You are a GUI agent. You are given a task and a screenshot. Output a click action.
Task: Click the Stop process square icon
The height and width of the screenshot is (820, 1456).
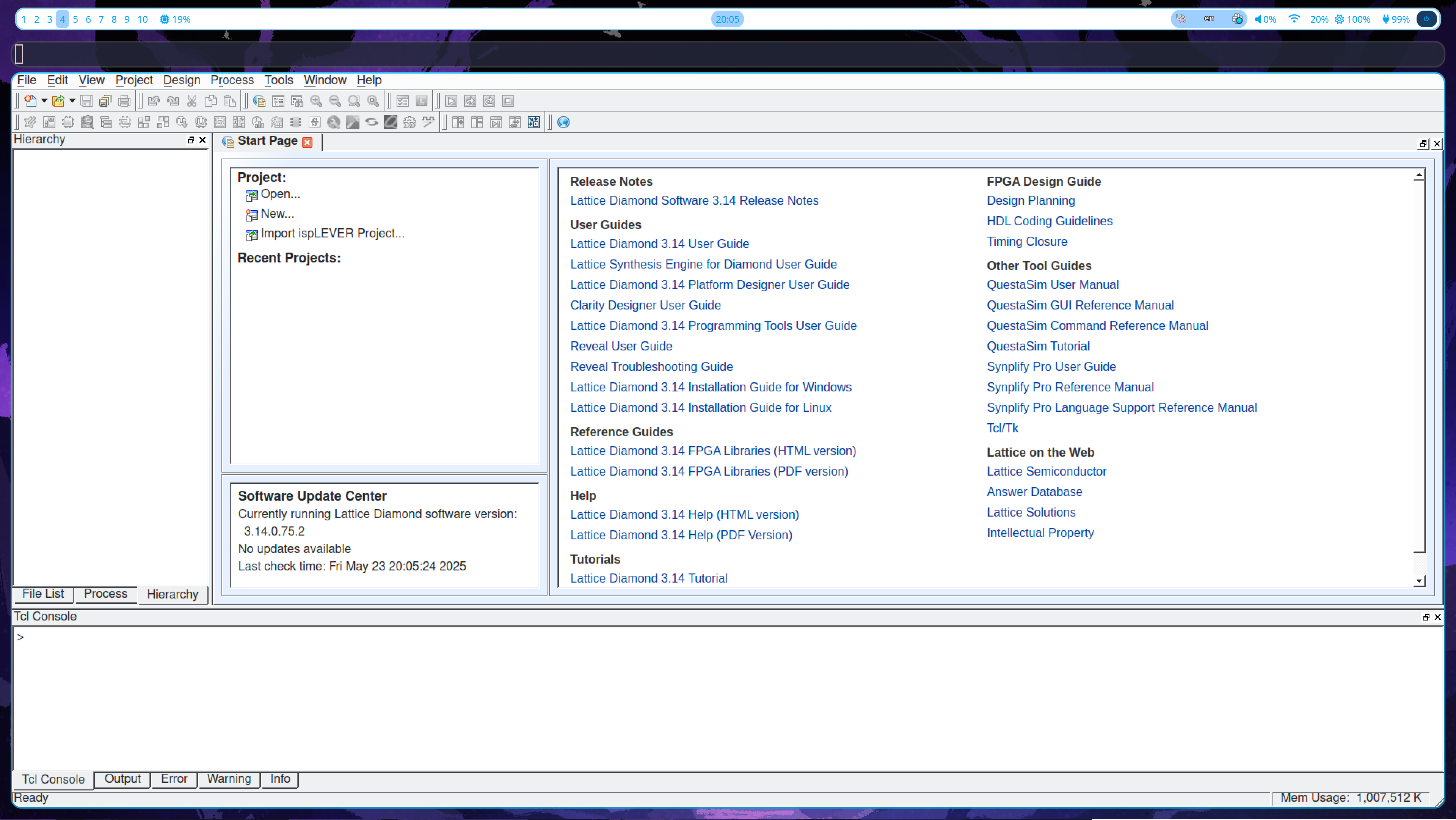508,101
